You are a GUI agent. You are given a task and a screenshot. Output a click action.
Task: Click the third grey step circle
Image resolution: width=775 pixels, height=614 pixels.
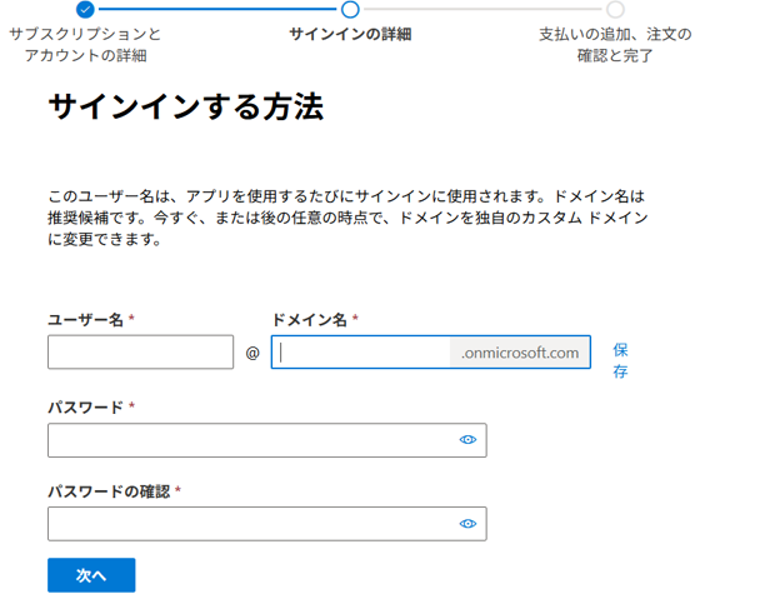point(615,9)
